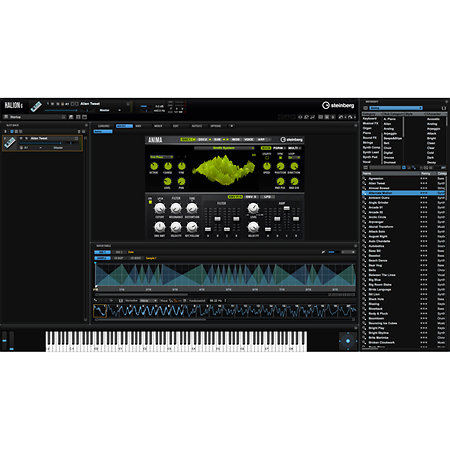Viewport: 450px width, 450px height.
Task: Click the COARSE tuning knob
Action: coord(168,166)
